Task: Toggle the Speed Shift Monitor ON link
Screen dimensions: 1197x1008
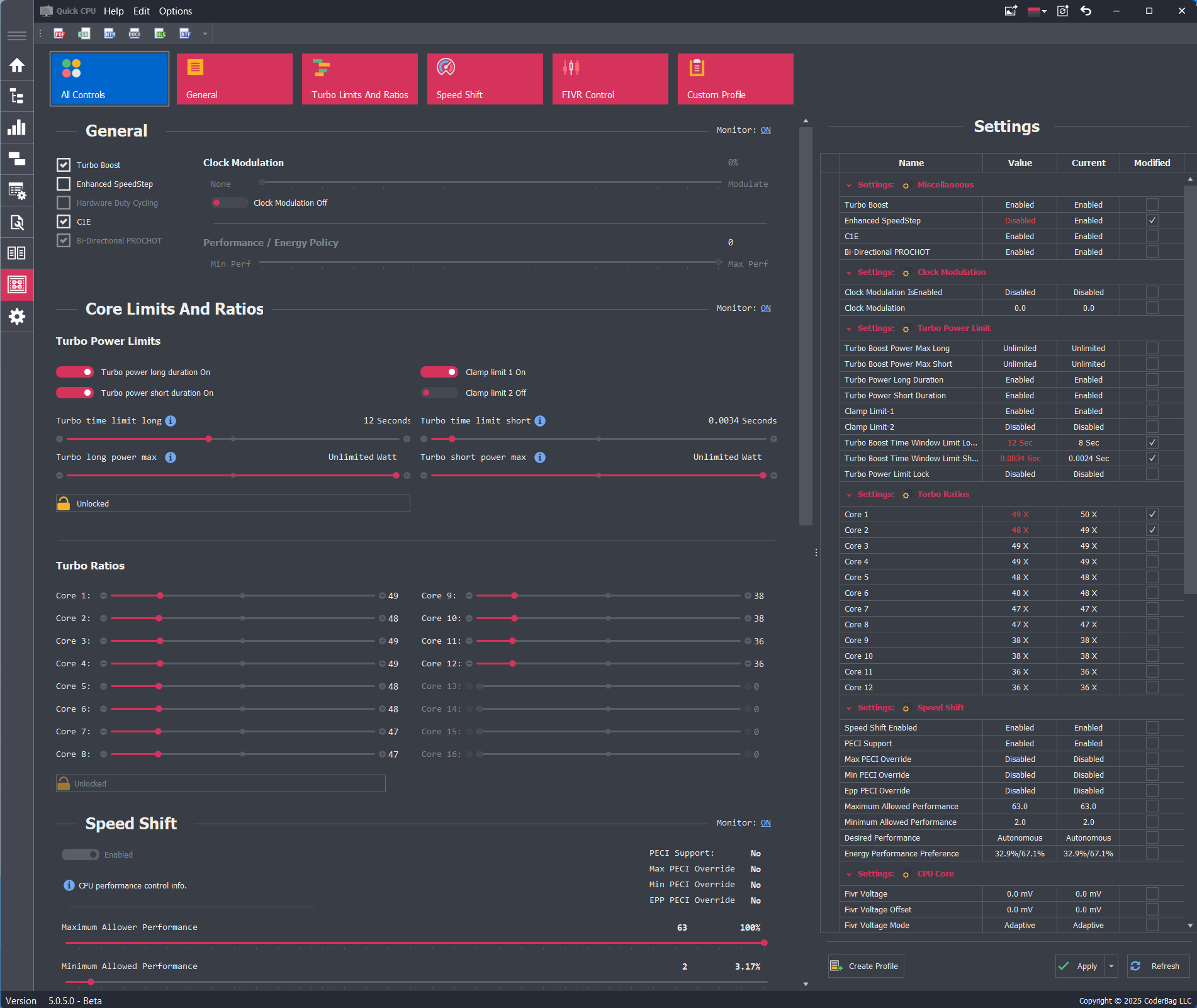Action: pos(765,823)
